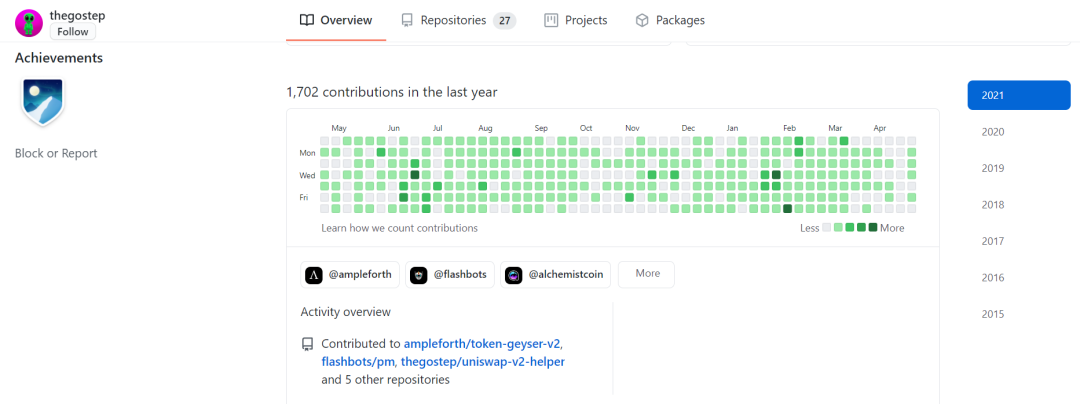Click the Packages cube icon
Image resolution: width=1080 pixels, height=404 pixels.
pos(642,20)
